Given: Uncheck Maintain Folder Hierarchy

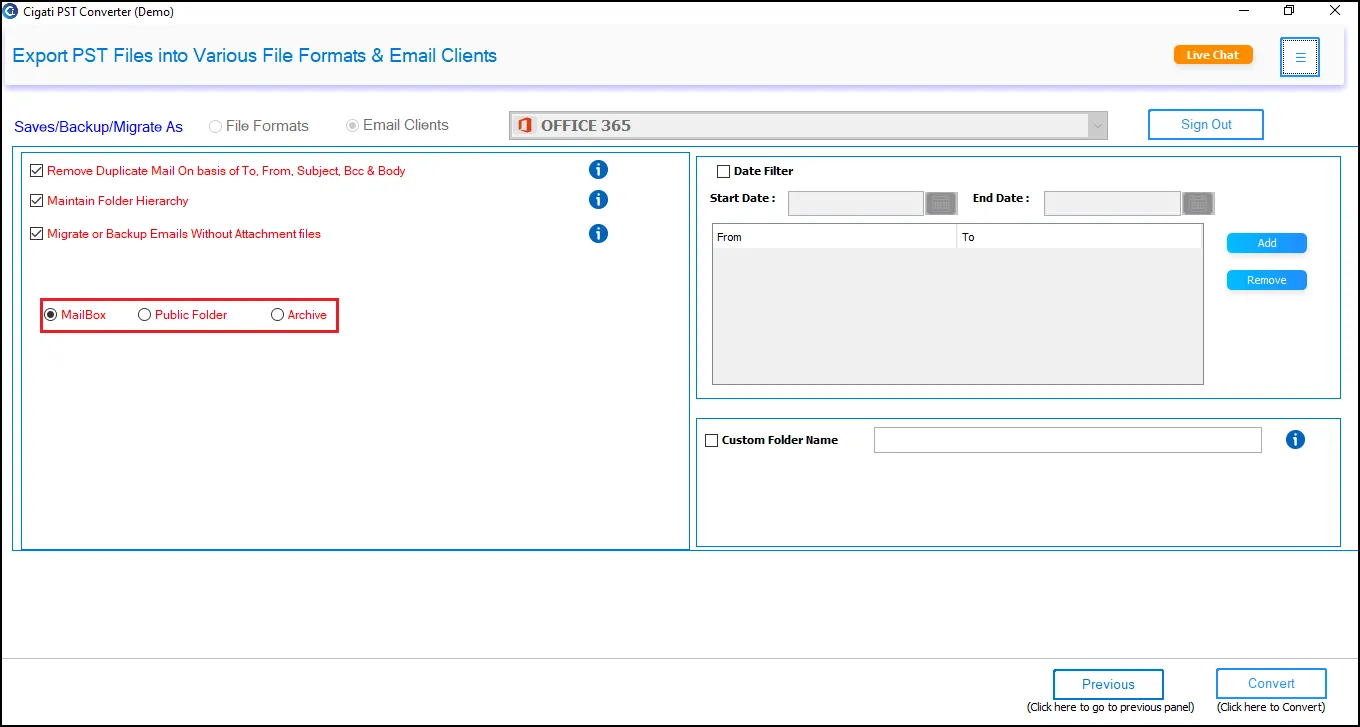Looking at the screenshot, I should point(37,201).
